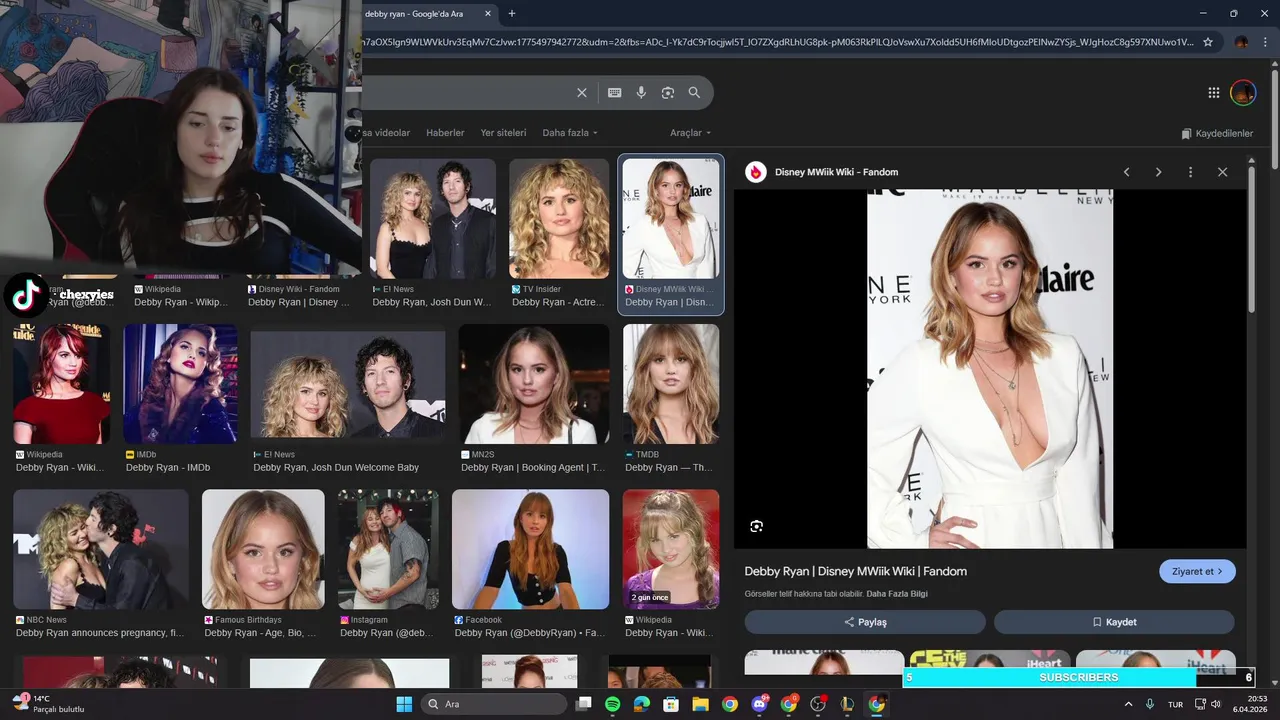Open the on-screen keyboard input tool

pyautogui.click(x=615, y=93)
